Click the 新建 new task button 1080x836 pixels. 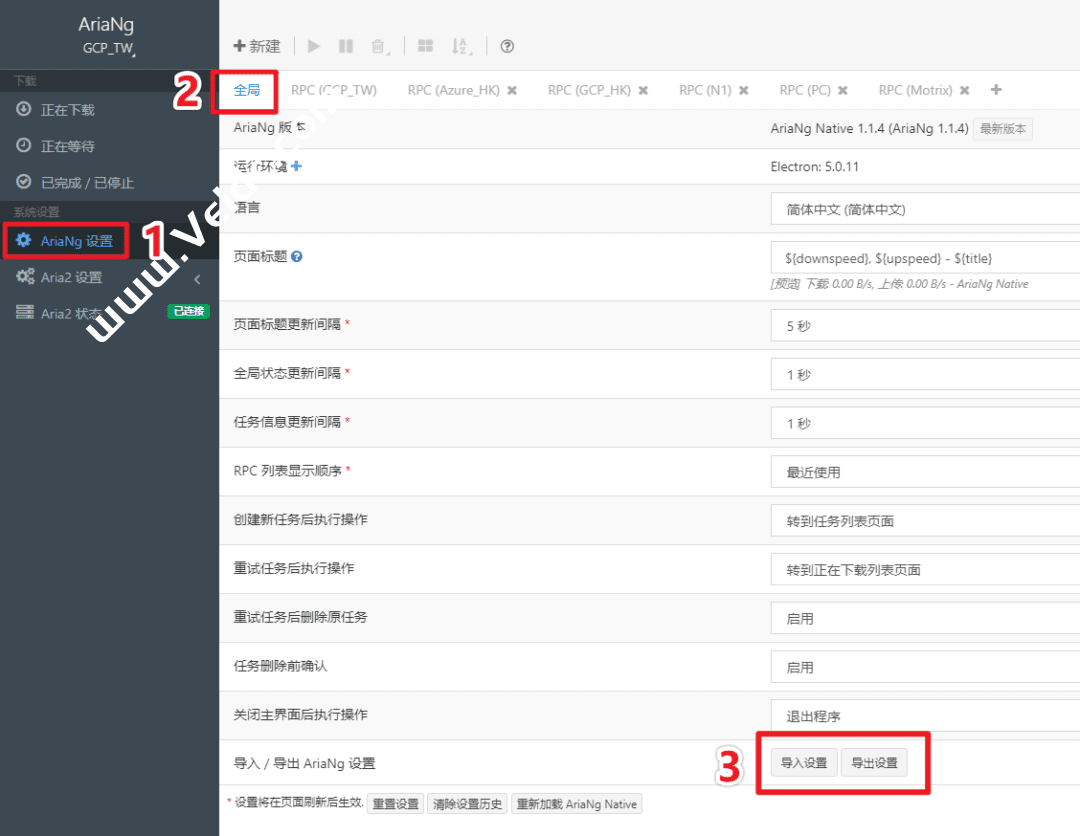click(x=257, y=46)
